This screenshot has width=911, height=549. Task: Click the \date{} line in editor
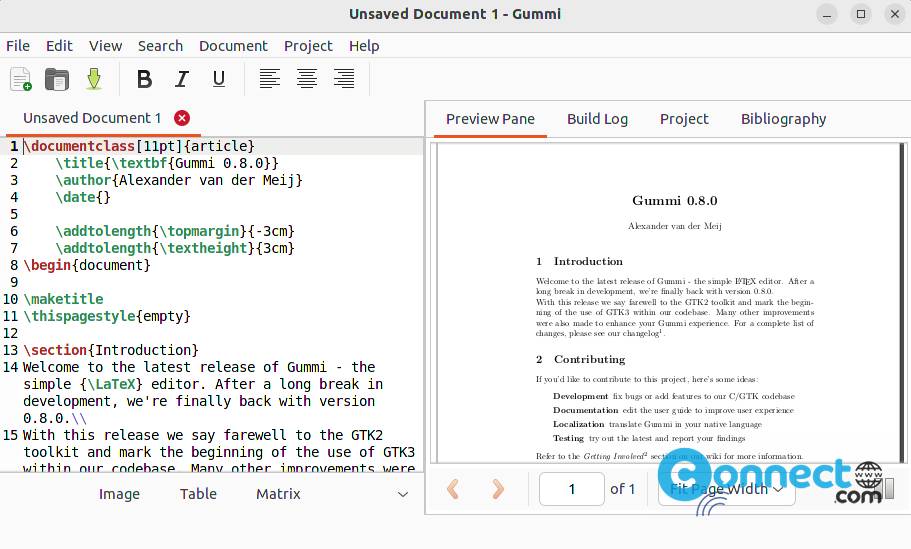point(83,198)
